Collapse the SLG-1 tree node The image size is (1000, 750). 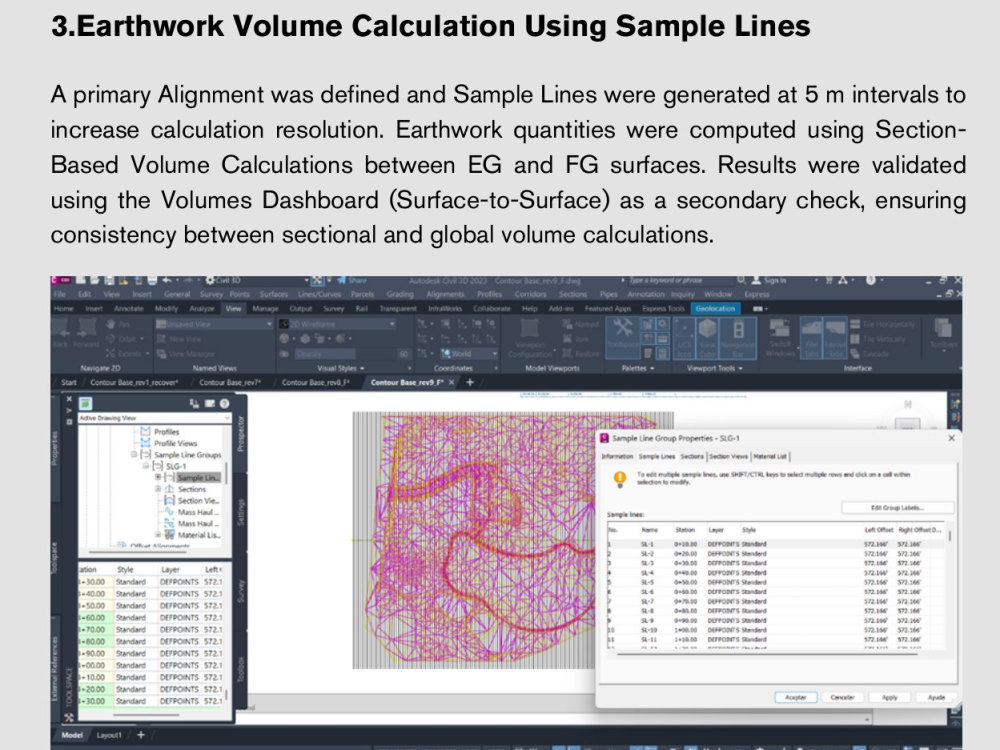(146, 466)
